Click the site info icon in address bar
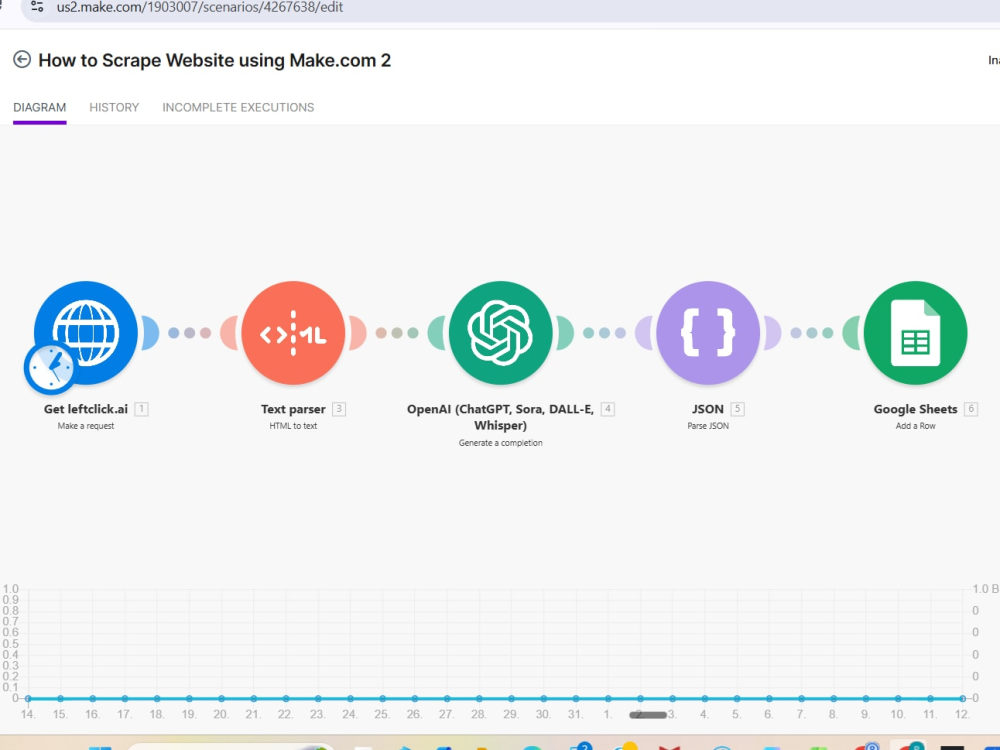1000x750 pixels. [38, 7]
